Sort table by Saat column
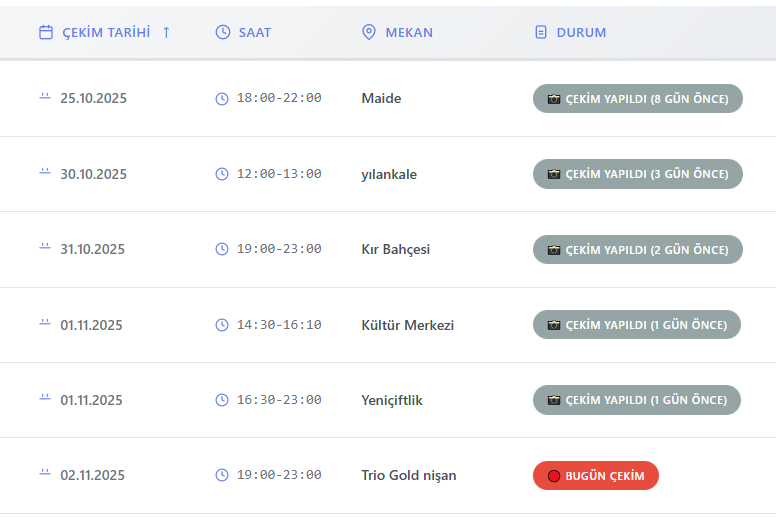This screenshot has width=776, height=517. (255, 32)
